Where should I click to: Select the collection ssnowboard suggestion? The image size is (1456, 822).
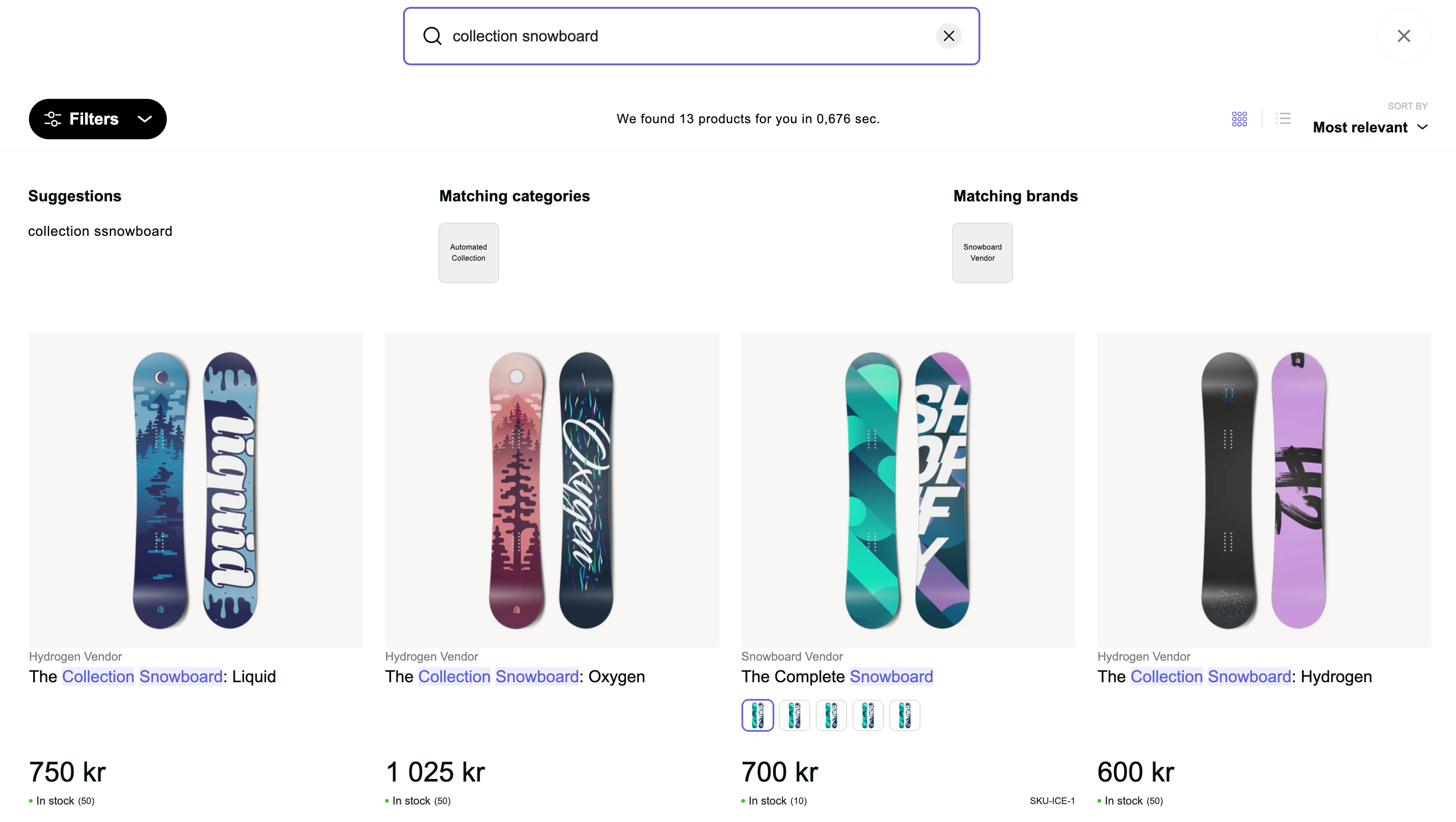click(x=100, y=231)
